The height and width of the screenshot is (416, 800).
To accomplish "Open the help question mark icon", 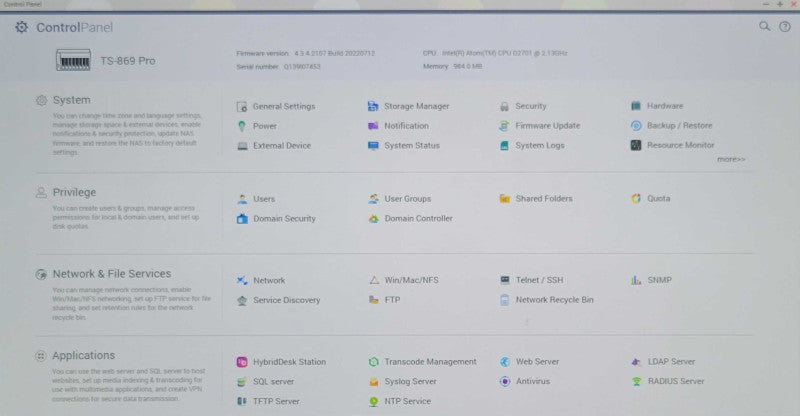I will (785, 27).
